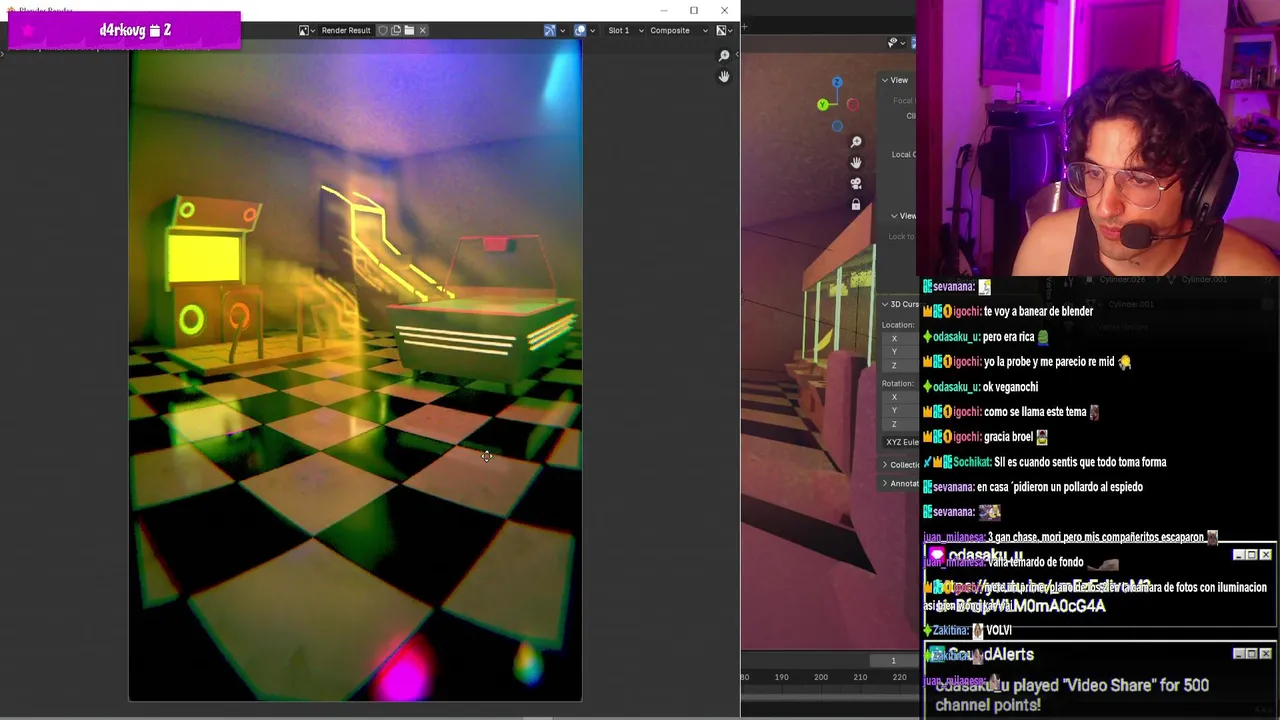The width and height of the screenshot is (1280, 720).
Task: Close the odasaku_u alert popup
Action: (1266, 555)
